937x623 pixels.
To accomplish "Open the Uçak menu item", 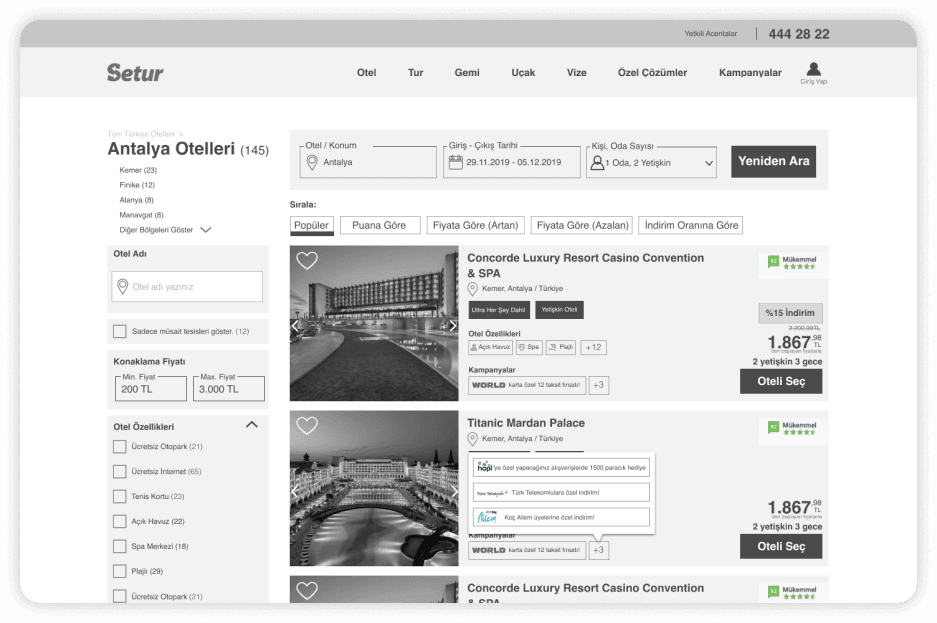I will pyautogui.click(x=523, y=73).
